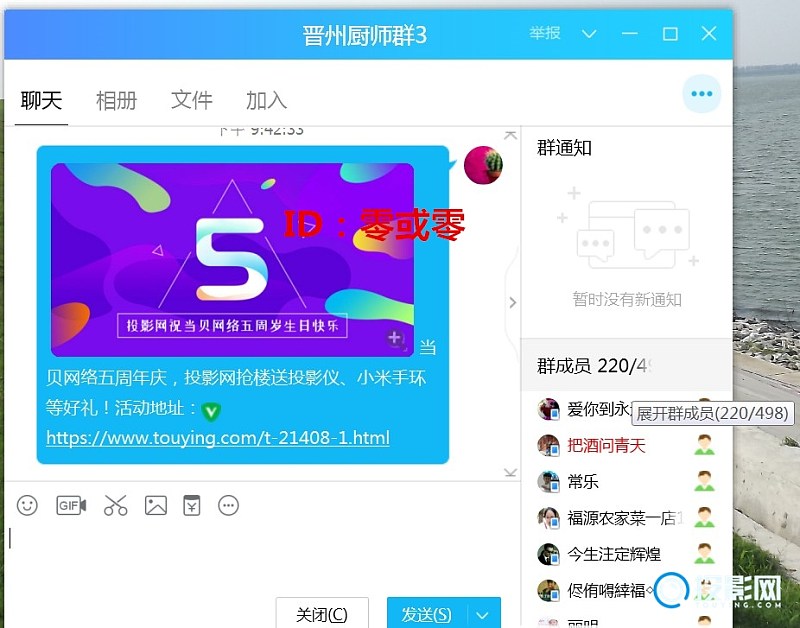
Task: Open the purple 5th anniversary image thumbnail
Action: 232,260
